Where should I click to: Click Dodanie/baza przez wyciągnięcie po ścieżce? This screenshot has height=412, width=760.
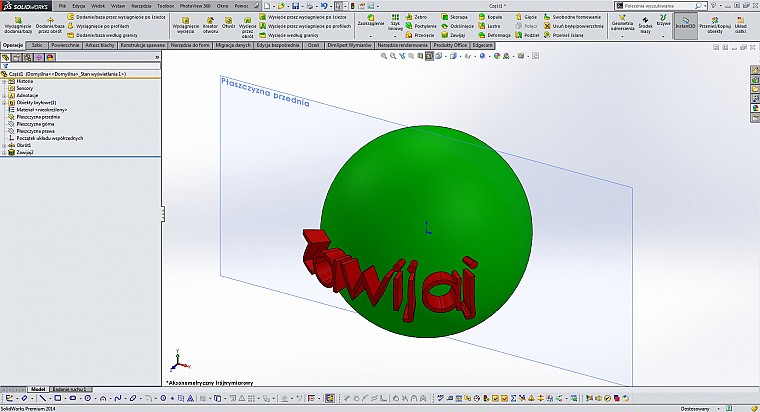click(x=117, y=17)
